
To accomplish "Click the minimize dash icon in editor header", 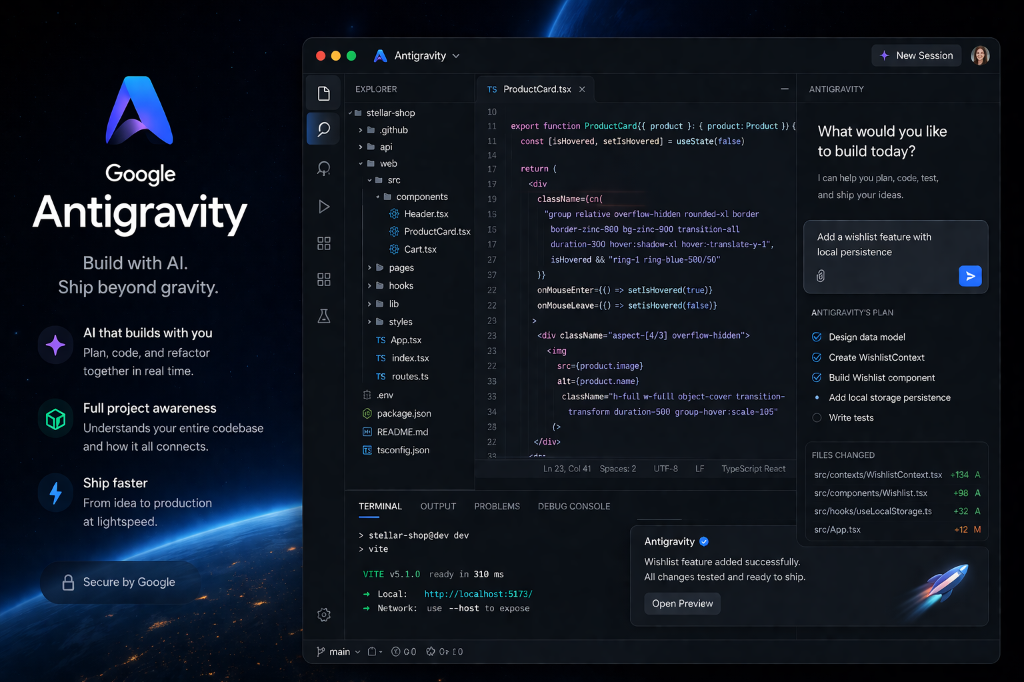I will coord(784,89).
